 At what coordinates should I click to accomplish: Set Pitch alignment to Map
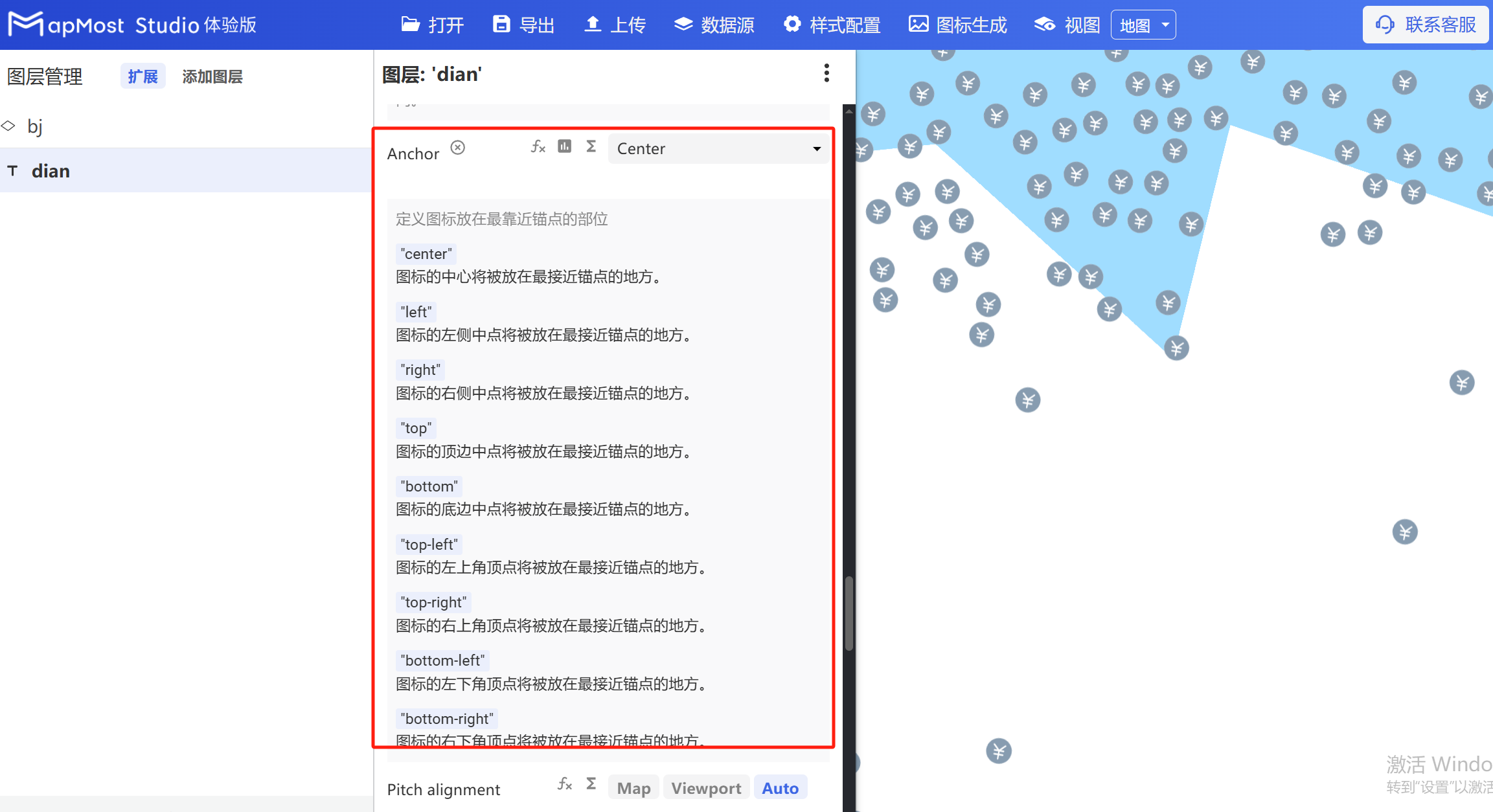point(633,788)
